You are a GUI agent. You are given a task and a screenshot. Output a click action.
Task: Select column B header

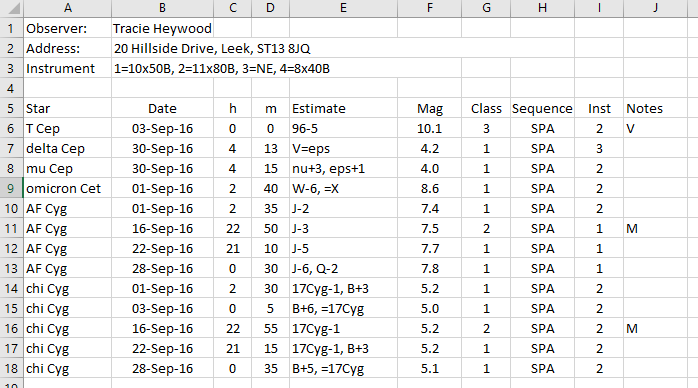point(162,8)
